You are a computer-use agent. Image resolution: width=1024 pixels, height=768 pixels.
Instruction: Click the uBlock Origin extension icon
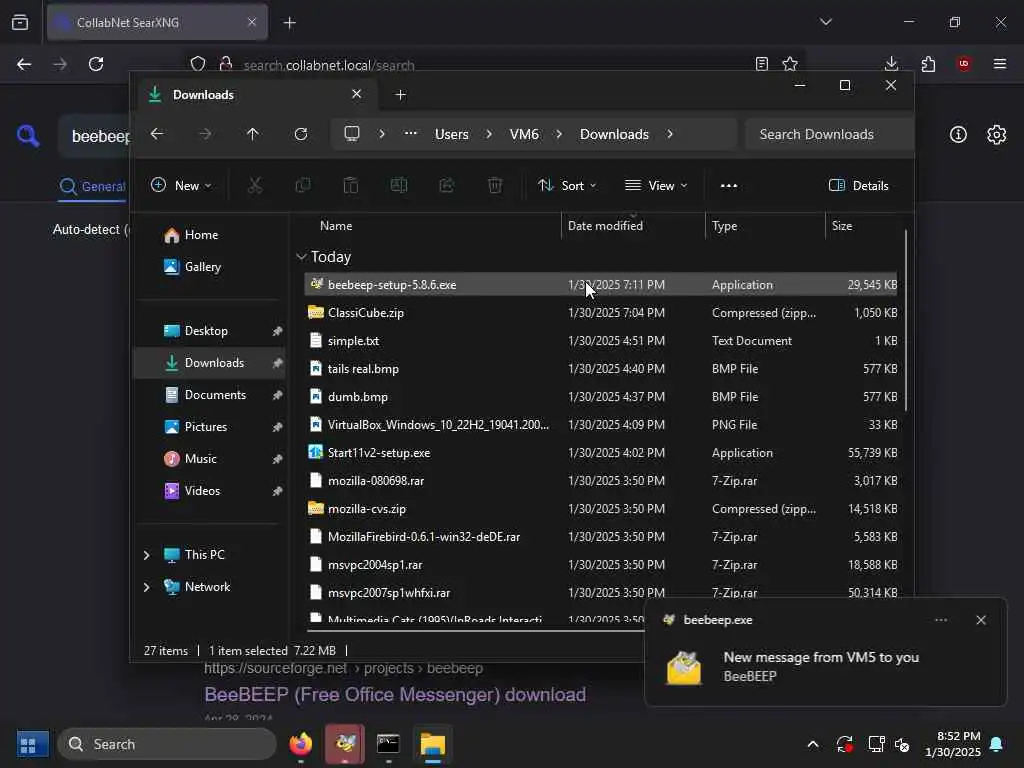(x=964, y=64)
